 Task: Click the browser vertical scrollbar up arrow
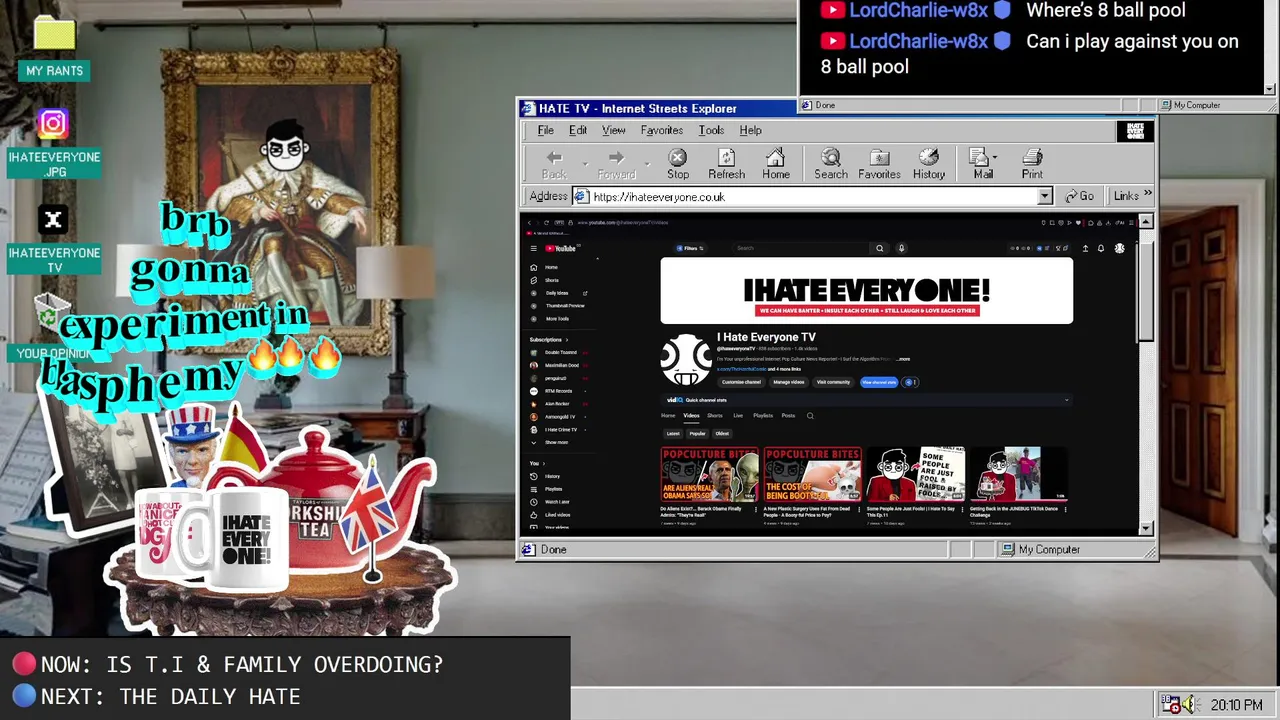[x=1146, y=222]
